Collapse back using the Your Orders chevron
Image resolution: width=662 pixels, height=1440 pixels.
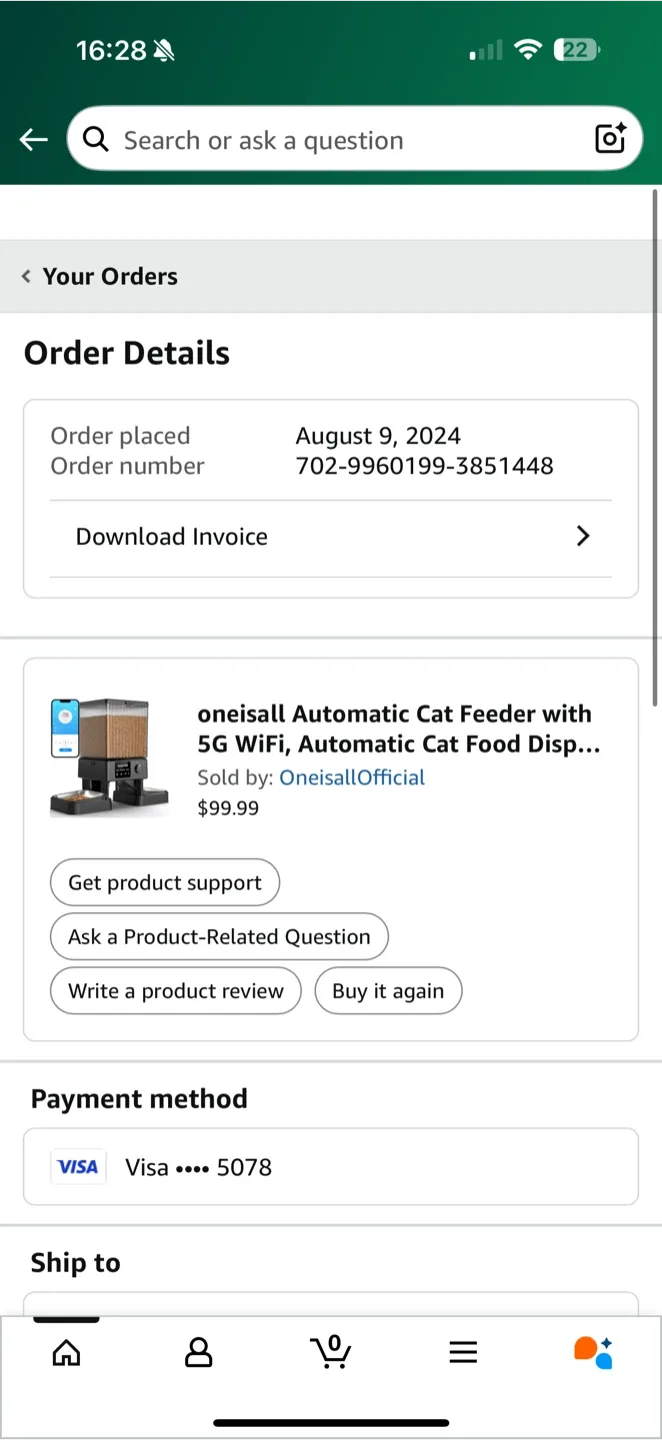[26, 276]
